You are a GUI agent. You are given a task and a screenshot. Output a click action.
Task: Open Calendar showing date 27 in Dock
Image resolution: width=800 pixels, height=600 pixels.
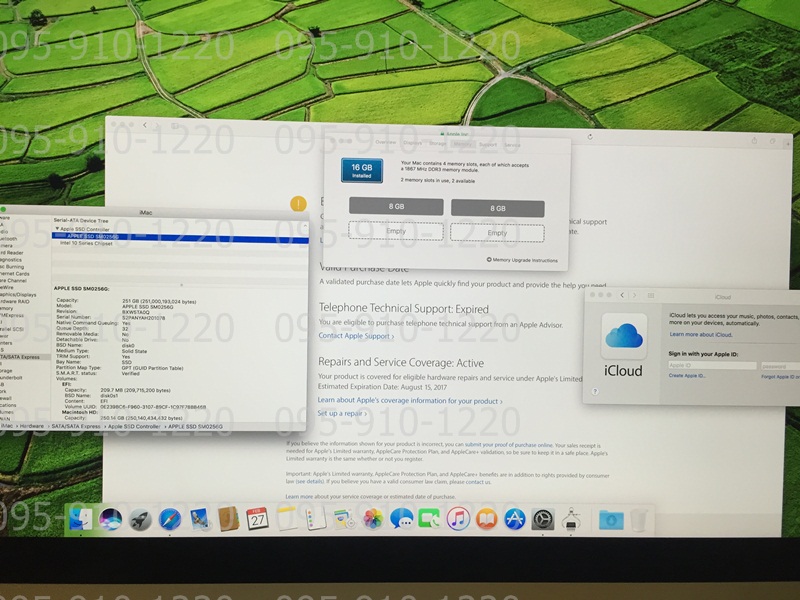(x=257, y=519)
